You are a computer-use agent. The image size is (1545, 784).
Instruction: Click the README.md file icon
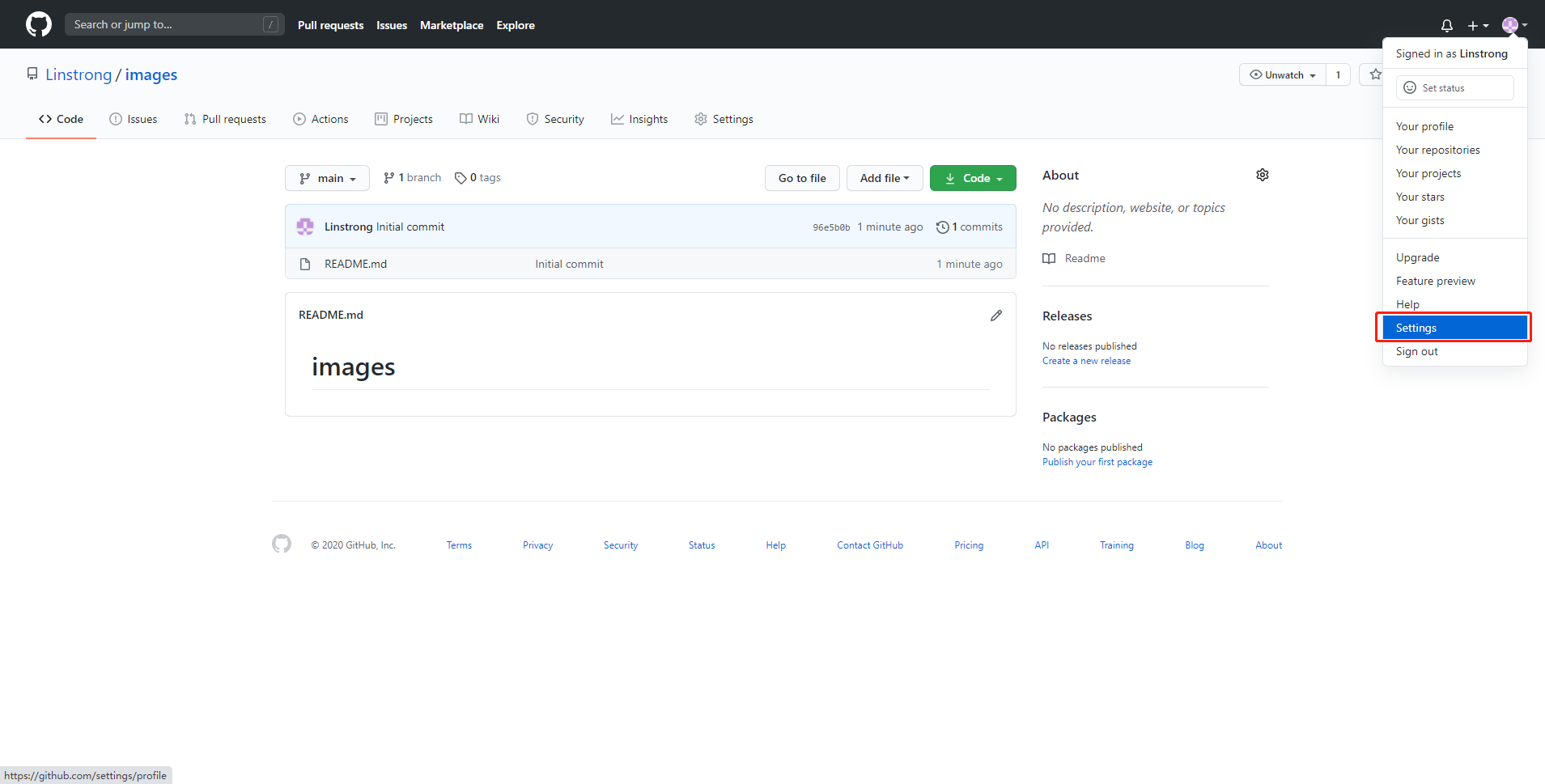coord(305,264)
